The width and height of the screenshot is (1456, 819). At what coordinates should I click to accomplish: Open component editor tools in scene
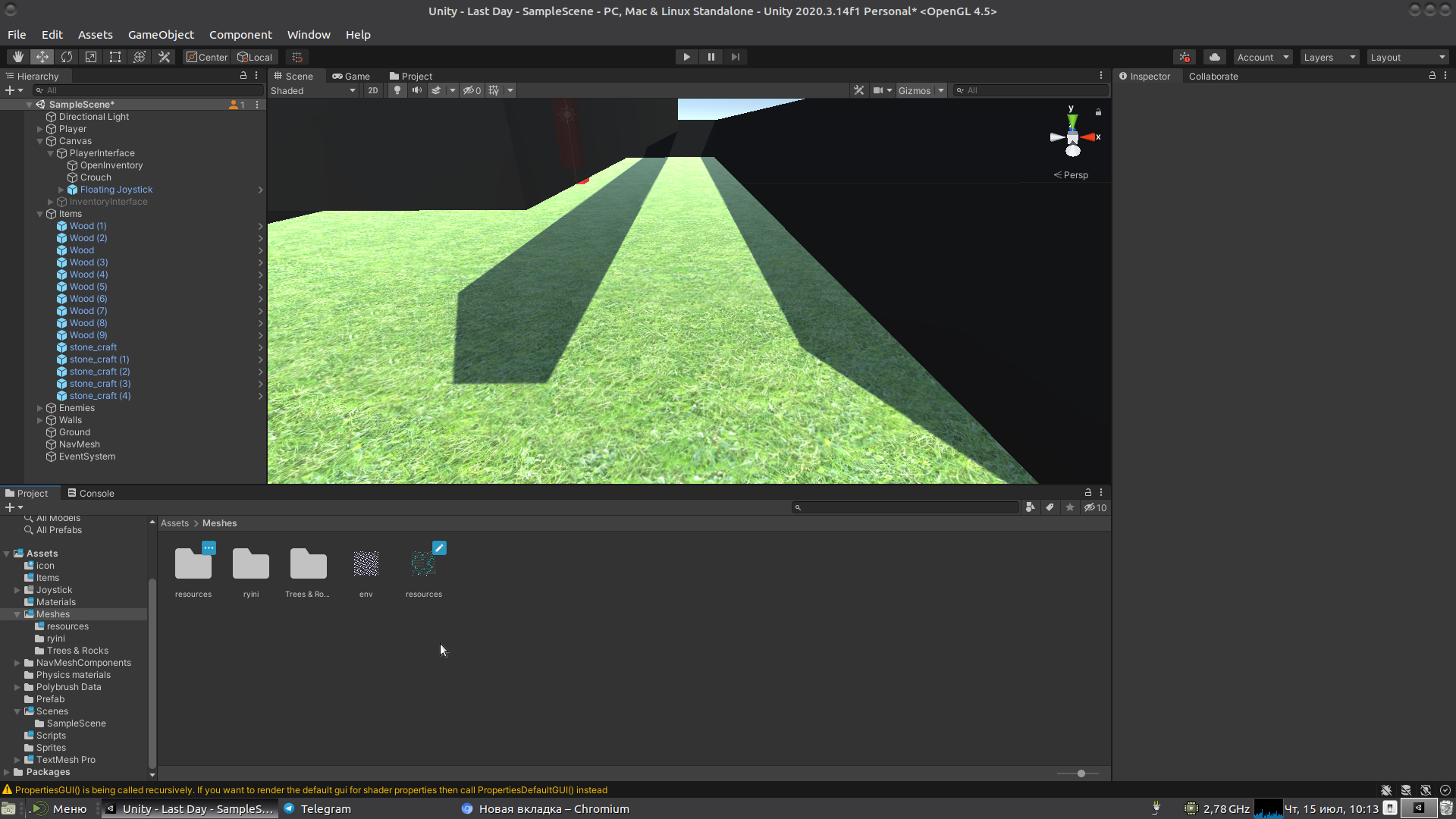coord(858,90)
